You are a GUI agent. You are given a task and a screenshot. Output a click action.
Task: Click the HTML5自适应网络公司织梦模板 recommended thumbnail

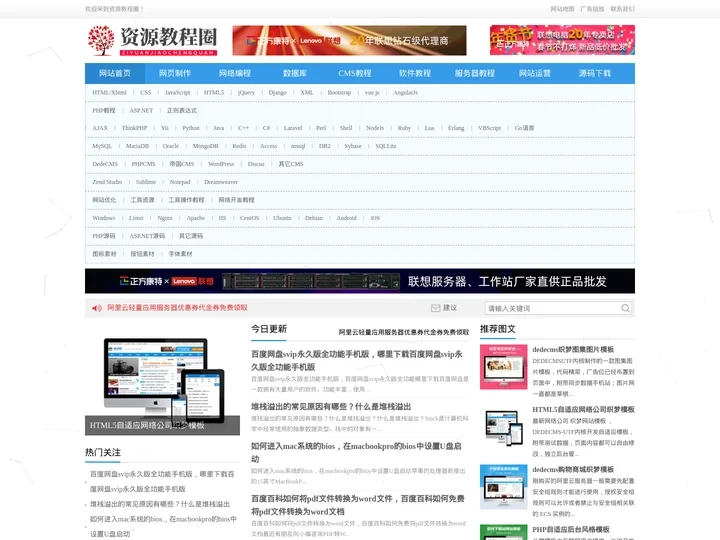[504, 427]
